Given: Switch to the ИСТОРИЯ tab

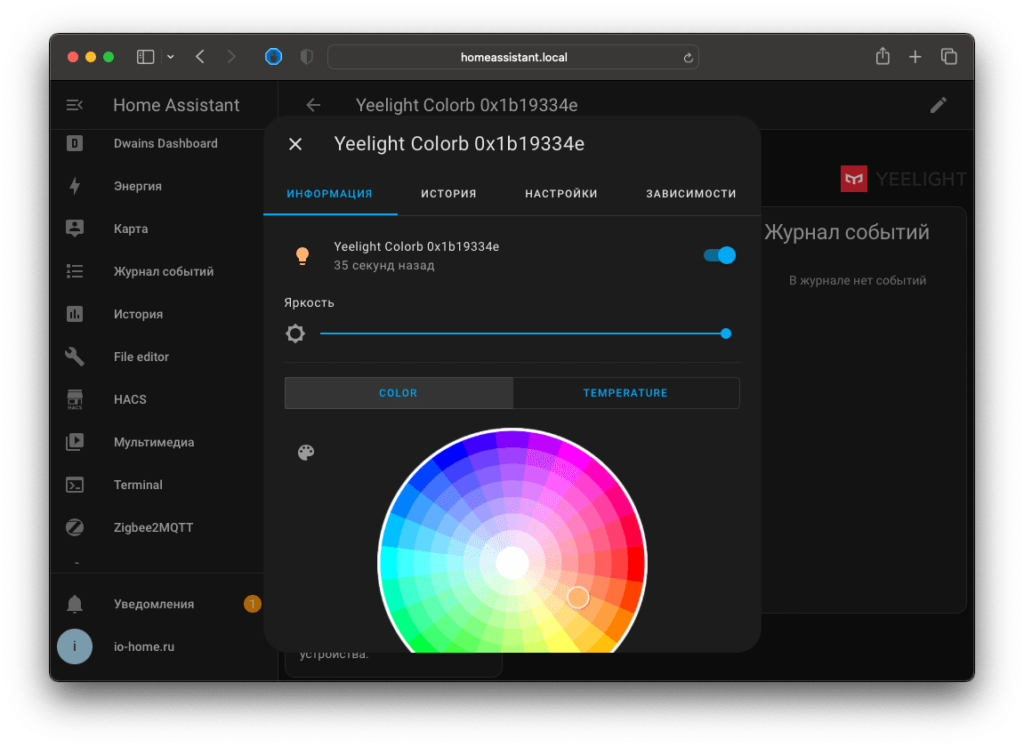Looking at the screenshot, I should [449, 194].
